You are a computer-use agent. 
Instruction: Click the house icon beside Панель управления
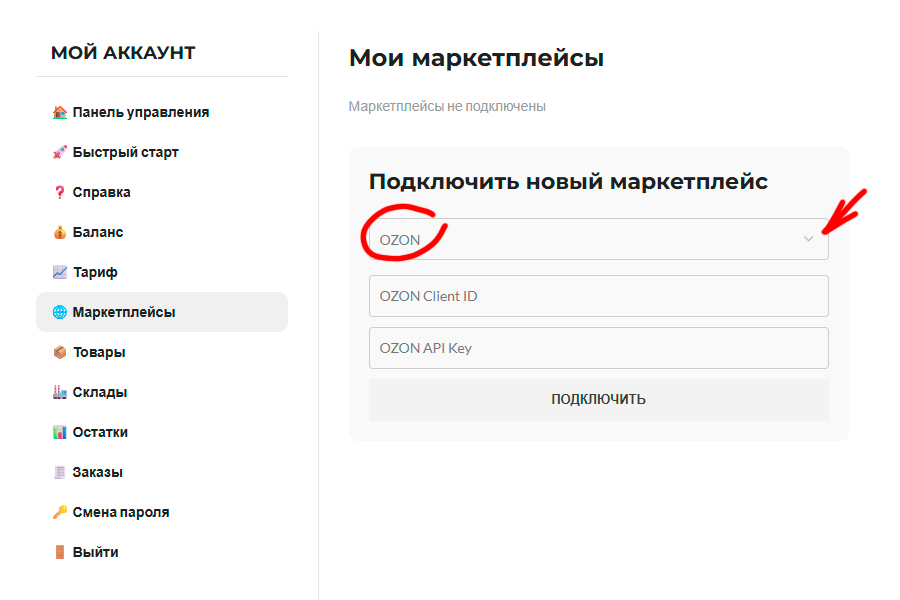(60, 112)
